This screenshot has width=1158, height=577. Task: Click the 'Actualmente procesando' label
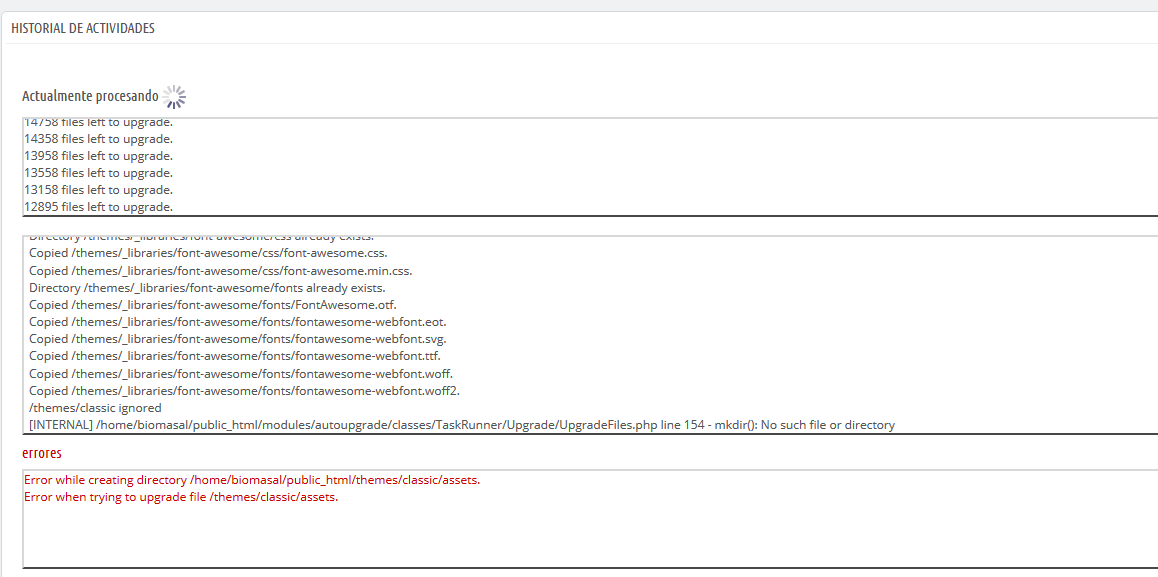pyautogui.click(x=90, y=97)
